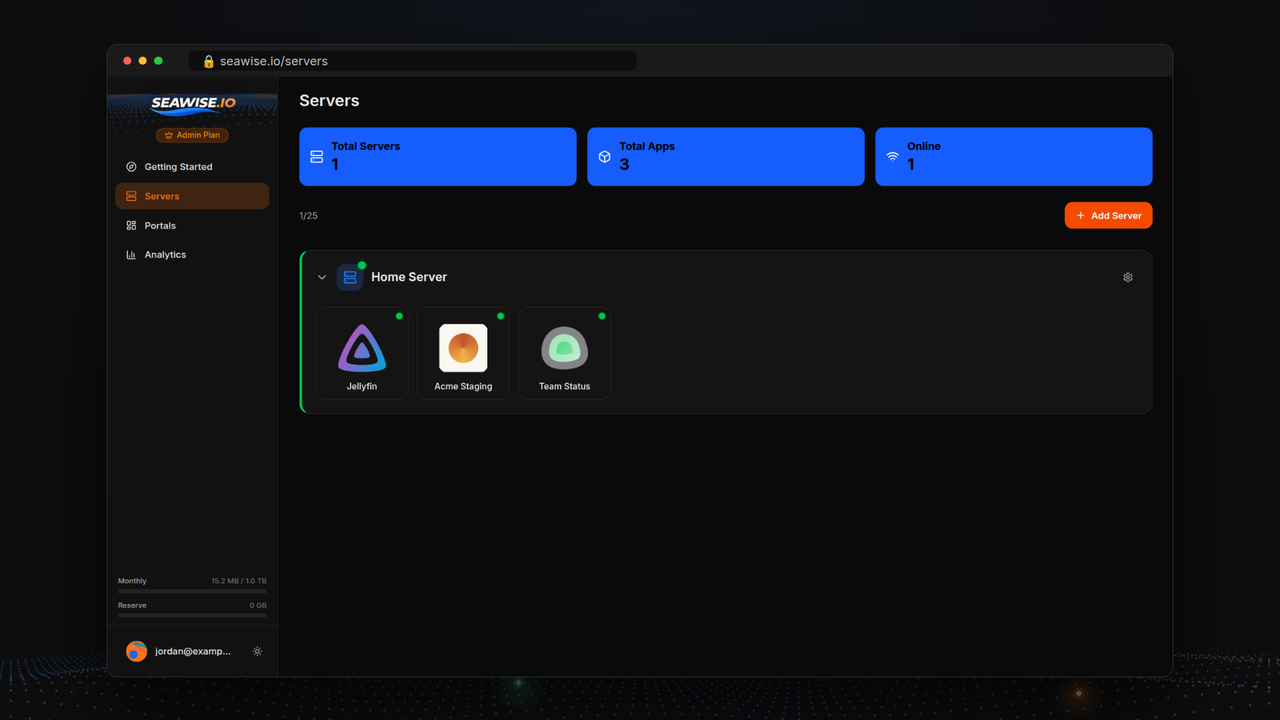Click the Seawise.io logo
1280x720 pixels.
click(x=193, y=103)
